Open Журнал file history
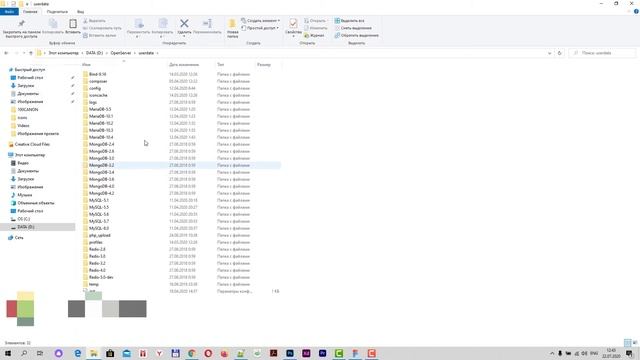Screen dimensions: 640x360 coord(314,36)
